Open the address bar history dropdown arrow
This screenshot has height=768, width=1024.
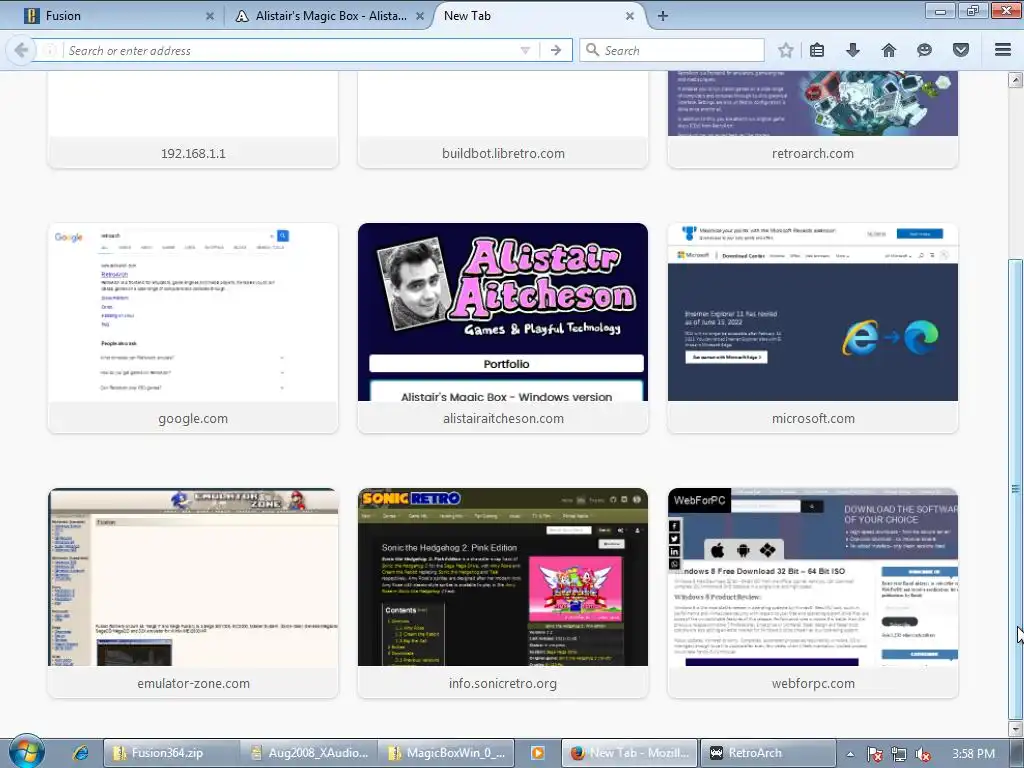(525, 50)
